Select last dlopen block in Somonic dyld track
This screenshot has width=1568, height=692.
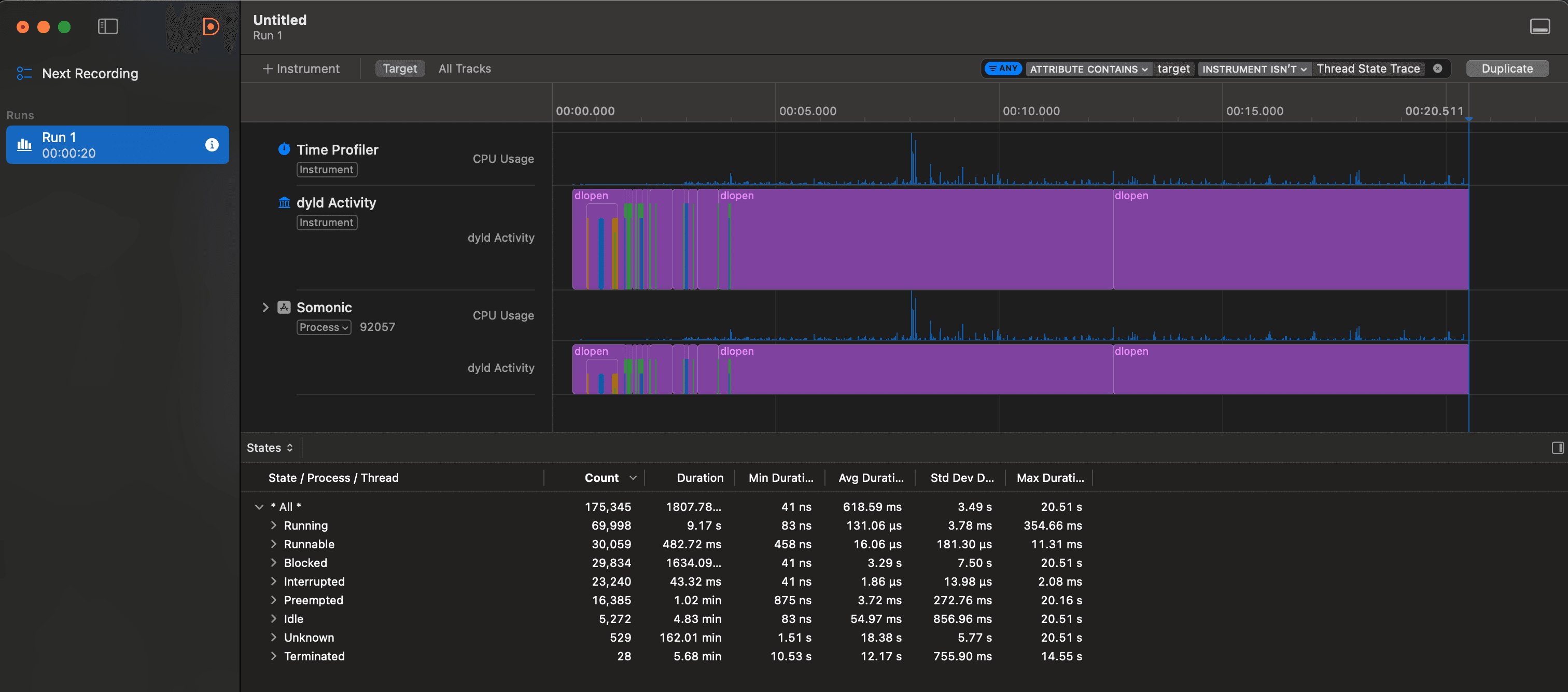point(1291,369)
